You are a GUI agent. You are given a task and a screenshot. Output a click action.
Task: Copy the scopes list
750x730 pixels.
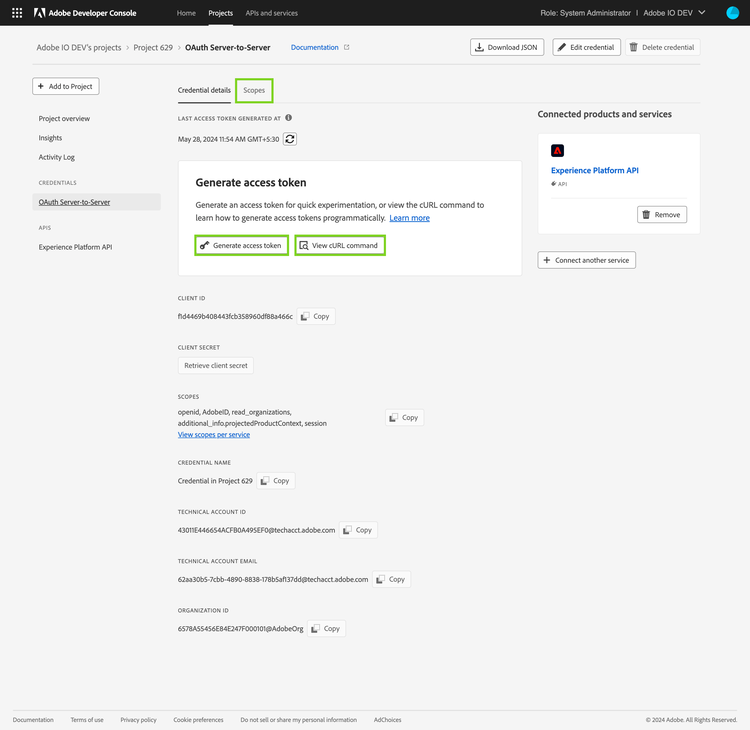click(x=404, y=417)
